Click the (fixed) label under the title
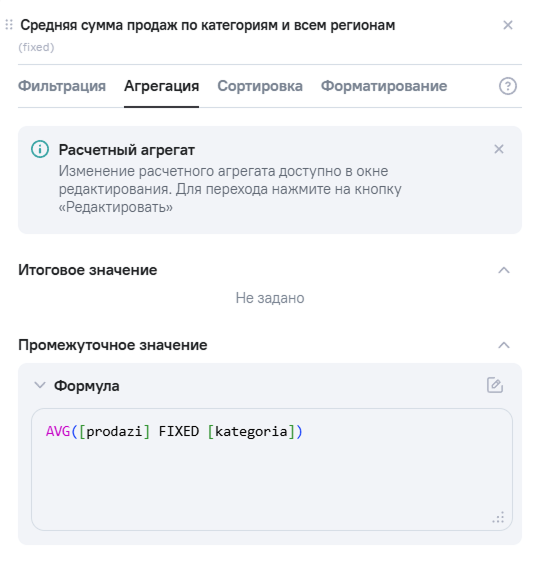This screenshot has height=563, width=537. 36,47
